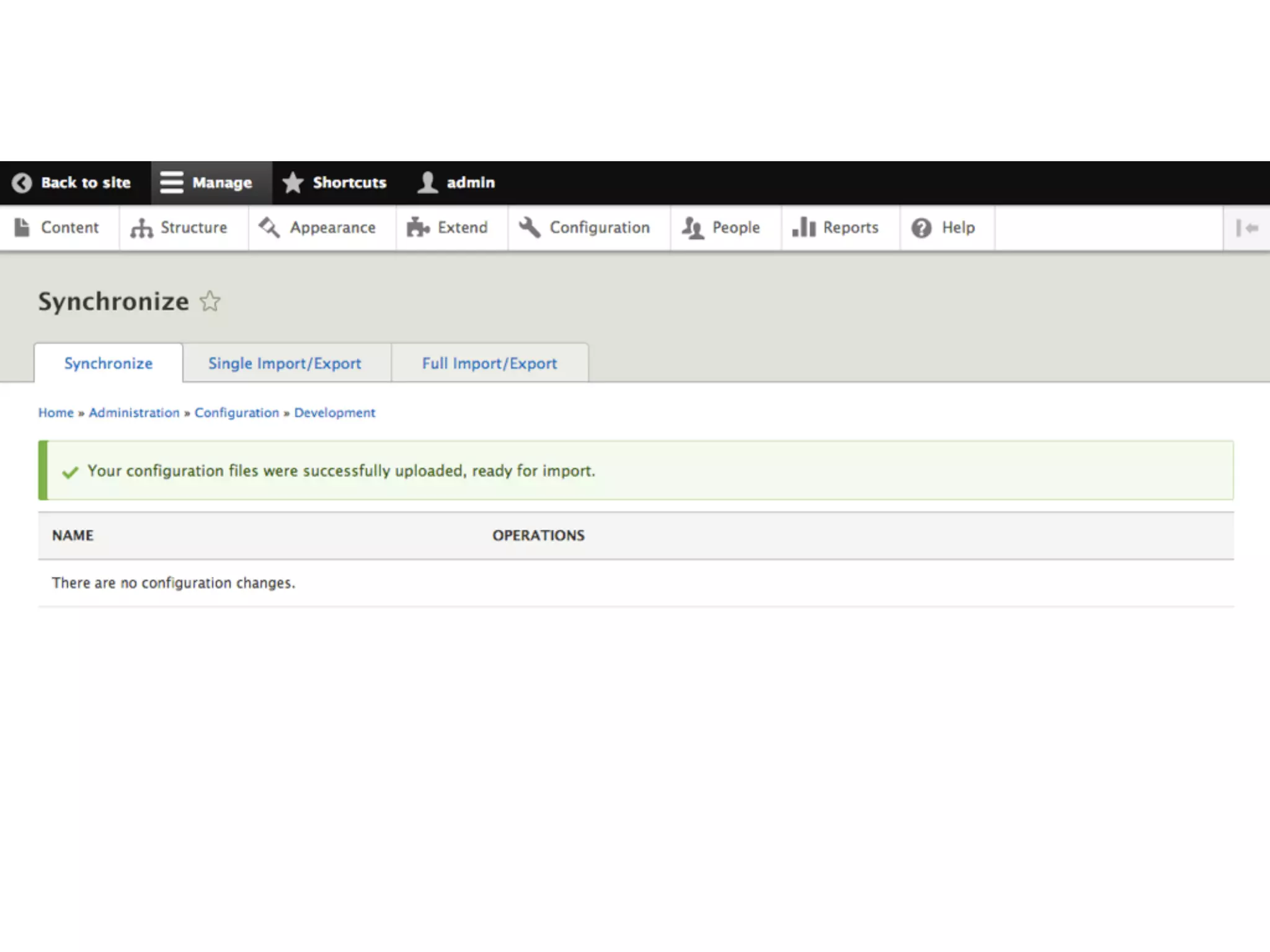Open the People menu item

point(735,227)
